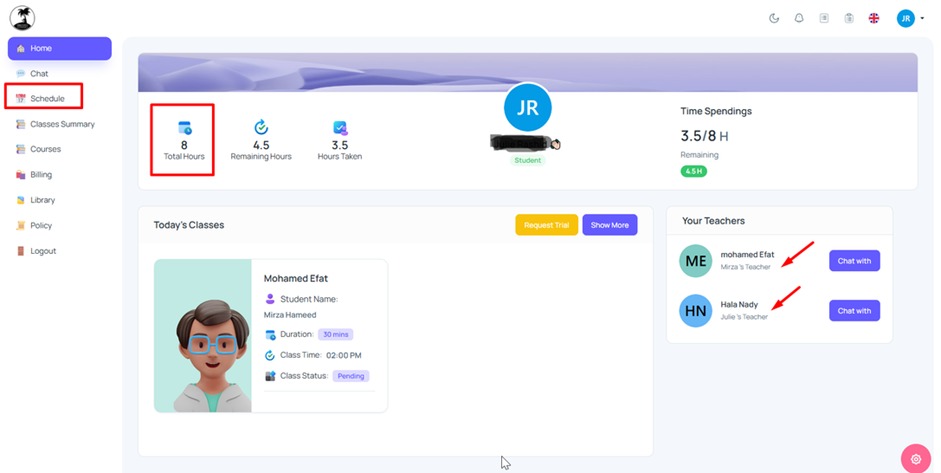Expand the JR profile dropdown arrow
This screenshot has height=473, width=941.
coord(922,19)
